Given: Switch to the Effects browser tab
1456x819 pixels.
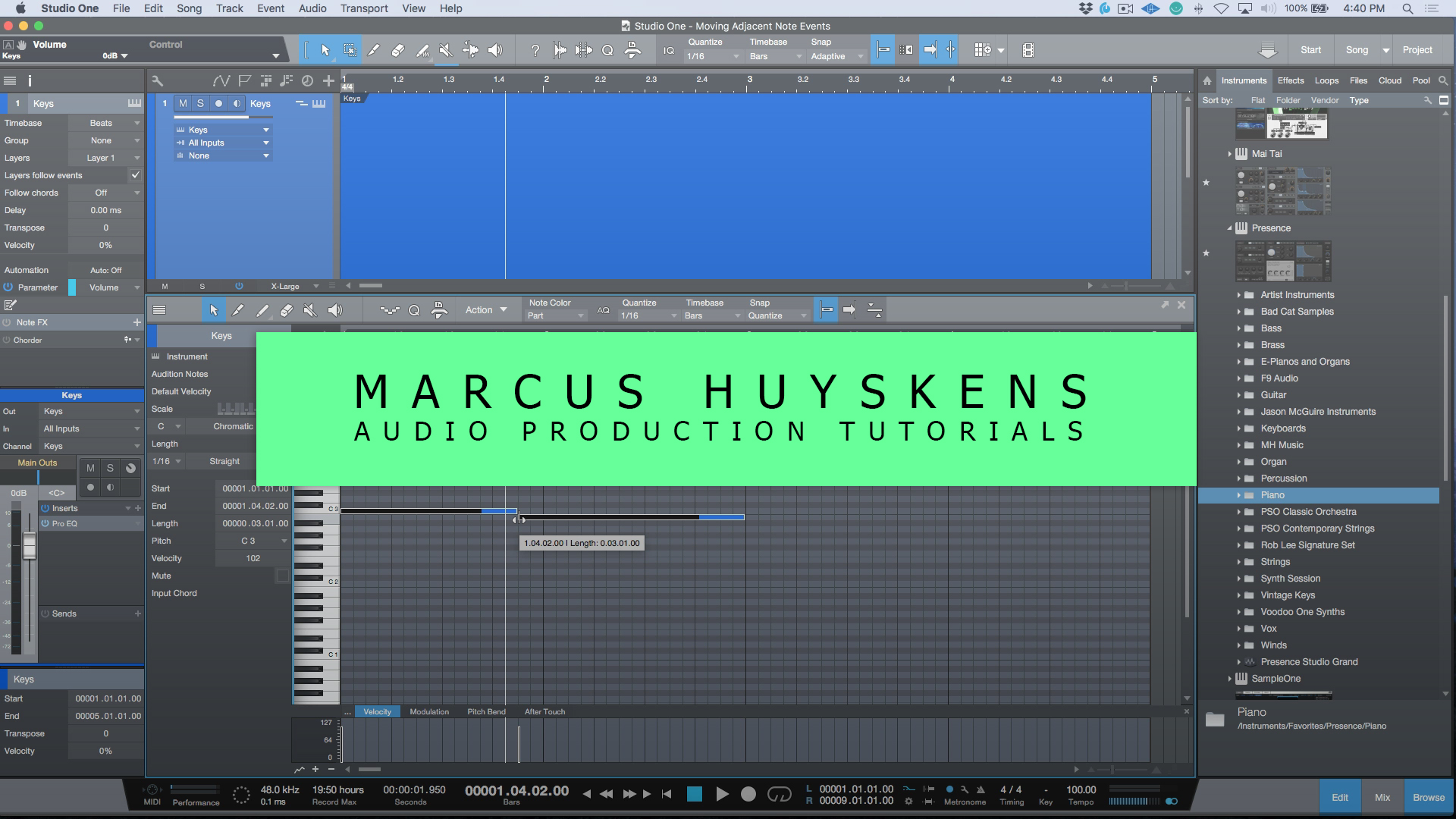Looking at the screenshot, I should click(1291, 80).
